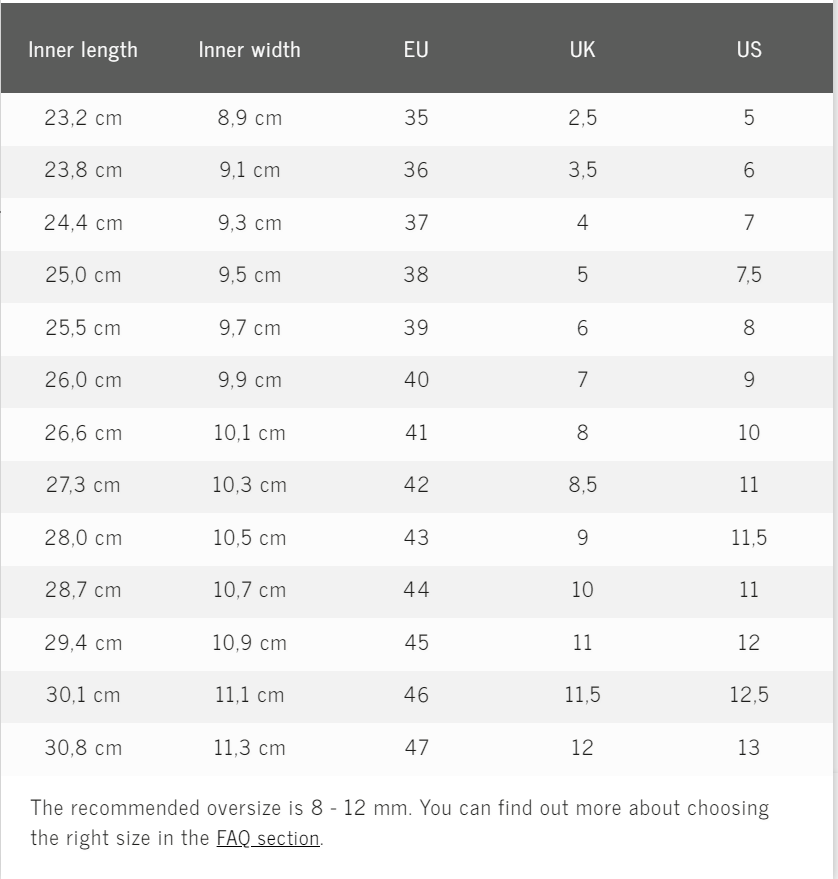The width and height of the screenshot is (838, 879).
Task: Click the 26,0 cm inner length cell
Action: tap(83, 380)
